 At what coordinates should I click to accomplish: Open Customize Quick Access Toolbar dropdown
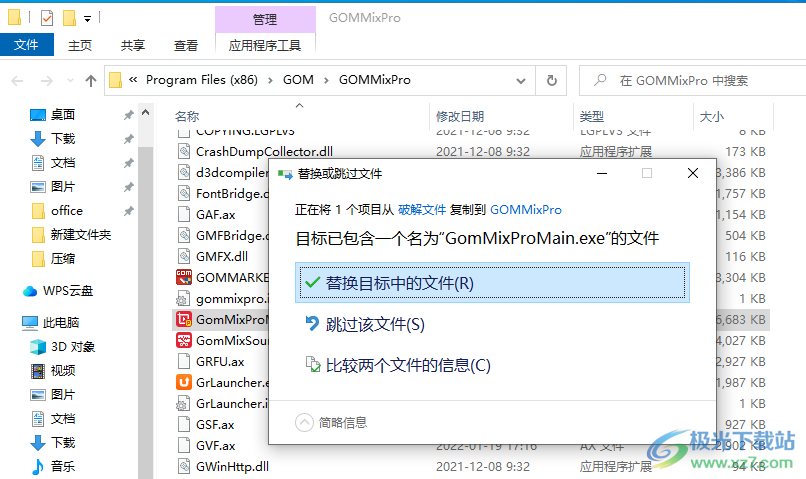pyautogui.click(x=87, y=19)
